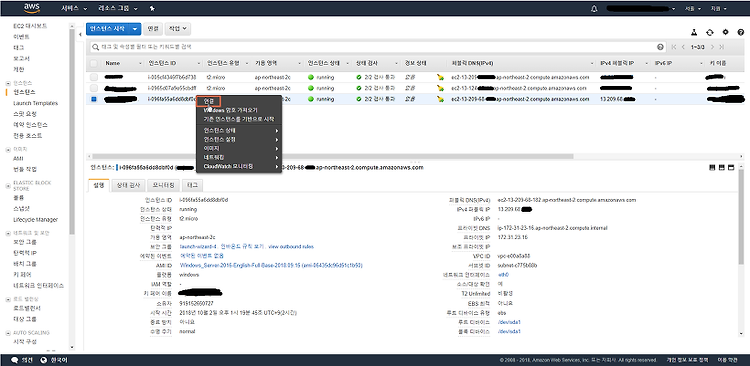Collapse the AUTO SCALING sidebar section
The width and height of the screenshot is (750, 366).
[8, 333]
